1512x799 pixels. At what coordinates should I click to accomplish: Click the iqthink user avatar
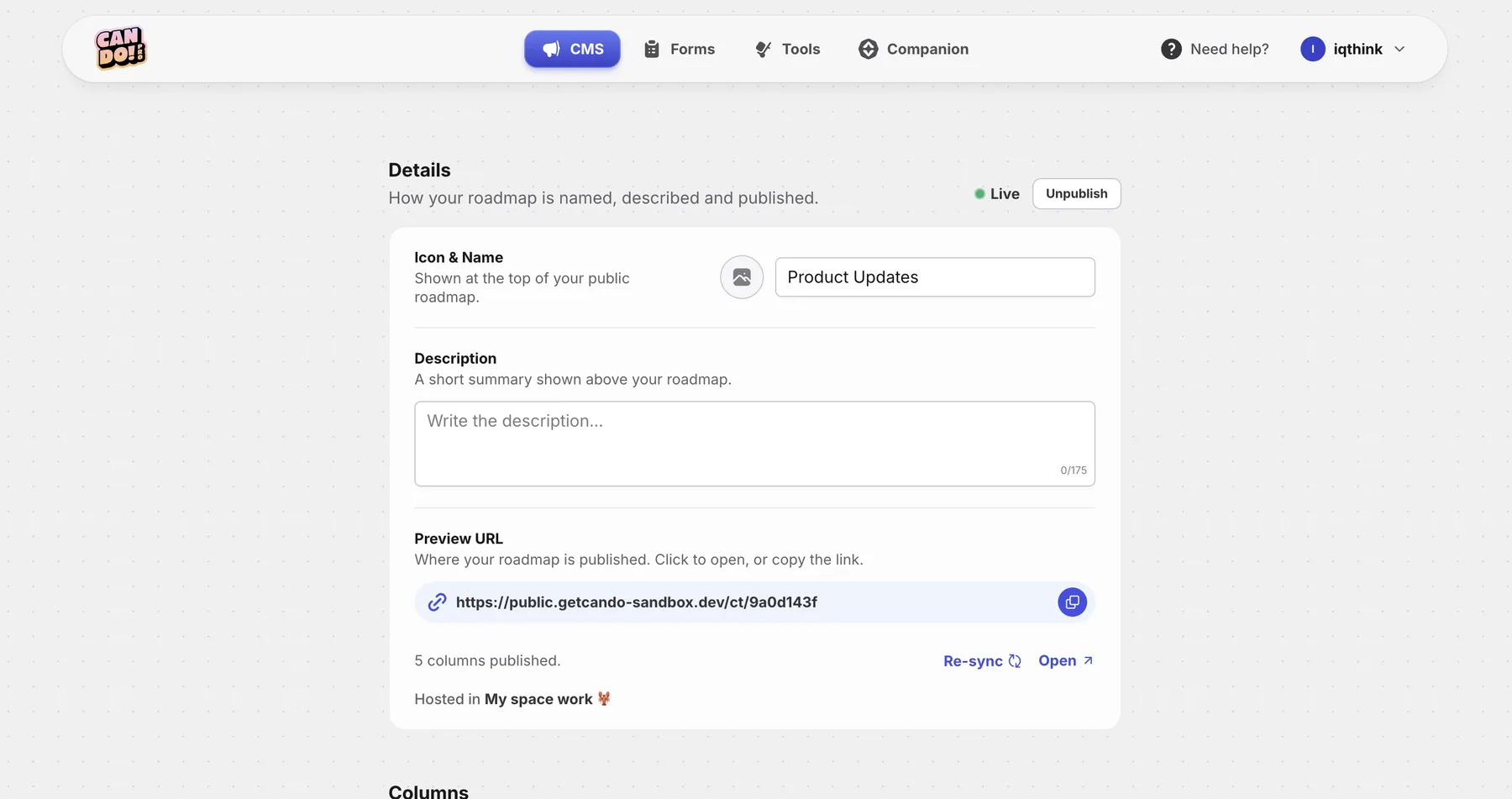coord(1312,49)
